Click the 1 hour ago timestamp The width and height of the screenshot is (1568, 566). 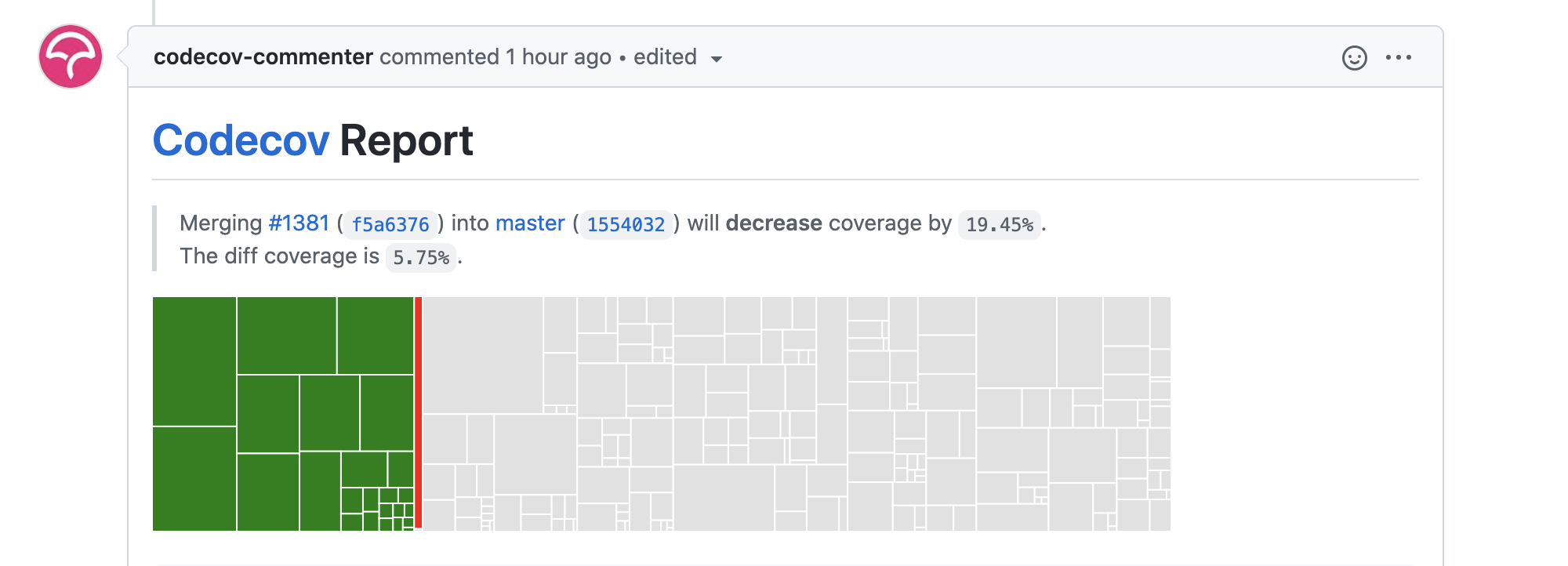pyautogui.click(x=558, y=57)
